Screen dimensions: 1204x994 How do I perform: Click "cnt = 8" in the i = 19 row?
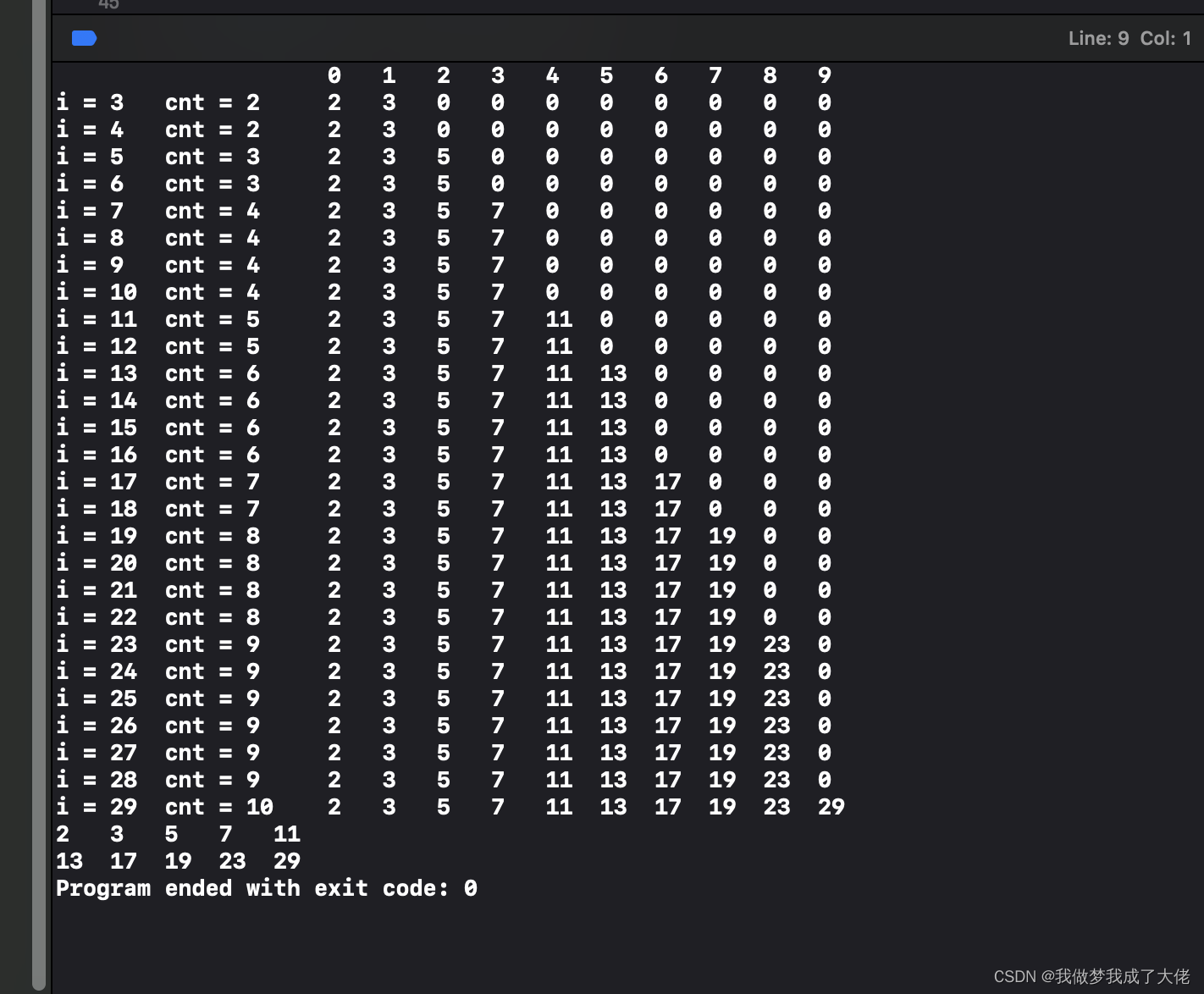213,536
